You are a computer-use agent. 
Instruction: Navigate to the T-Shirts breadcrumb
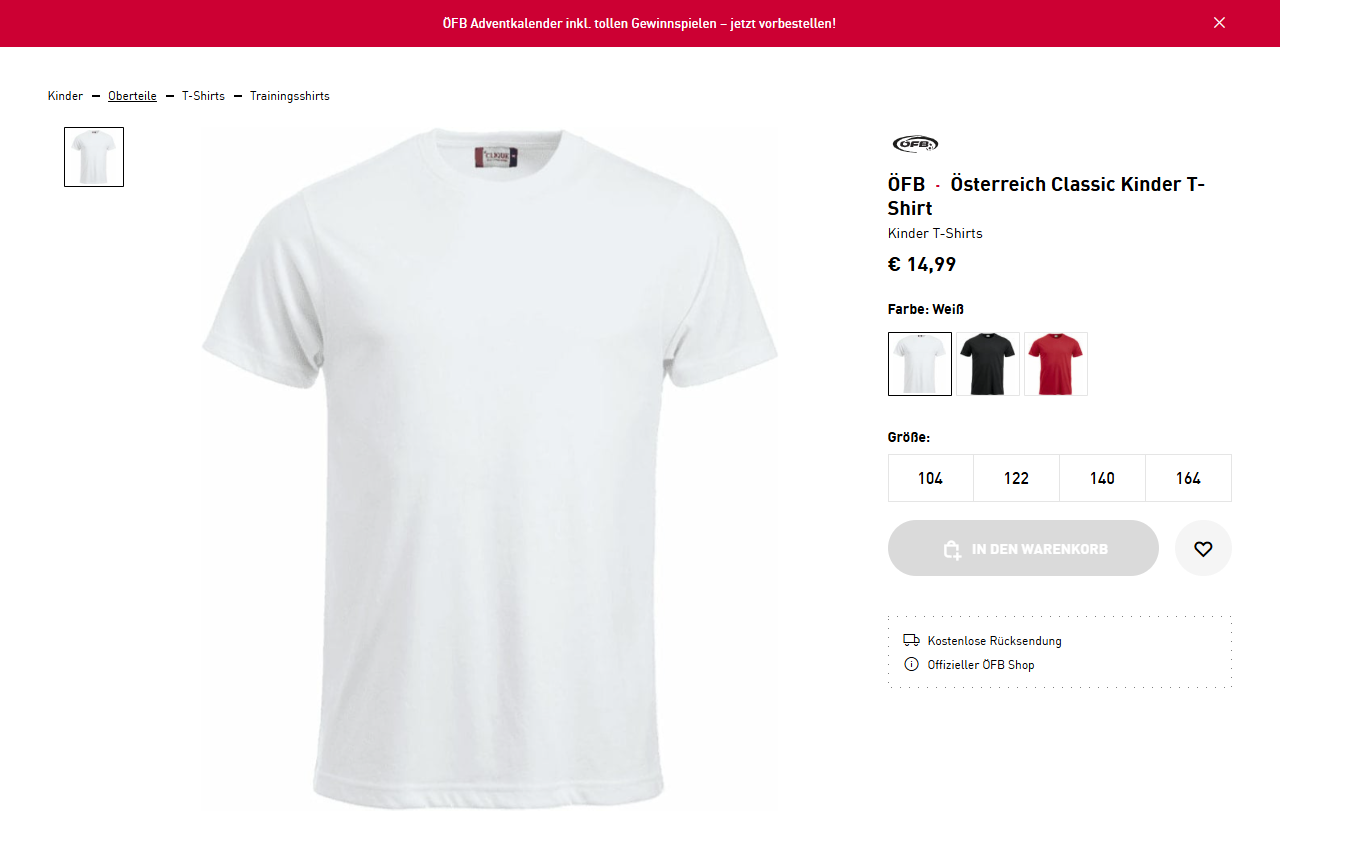203,96
